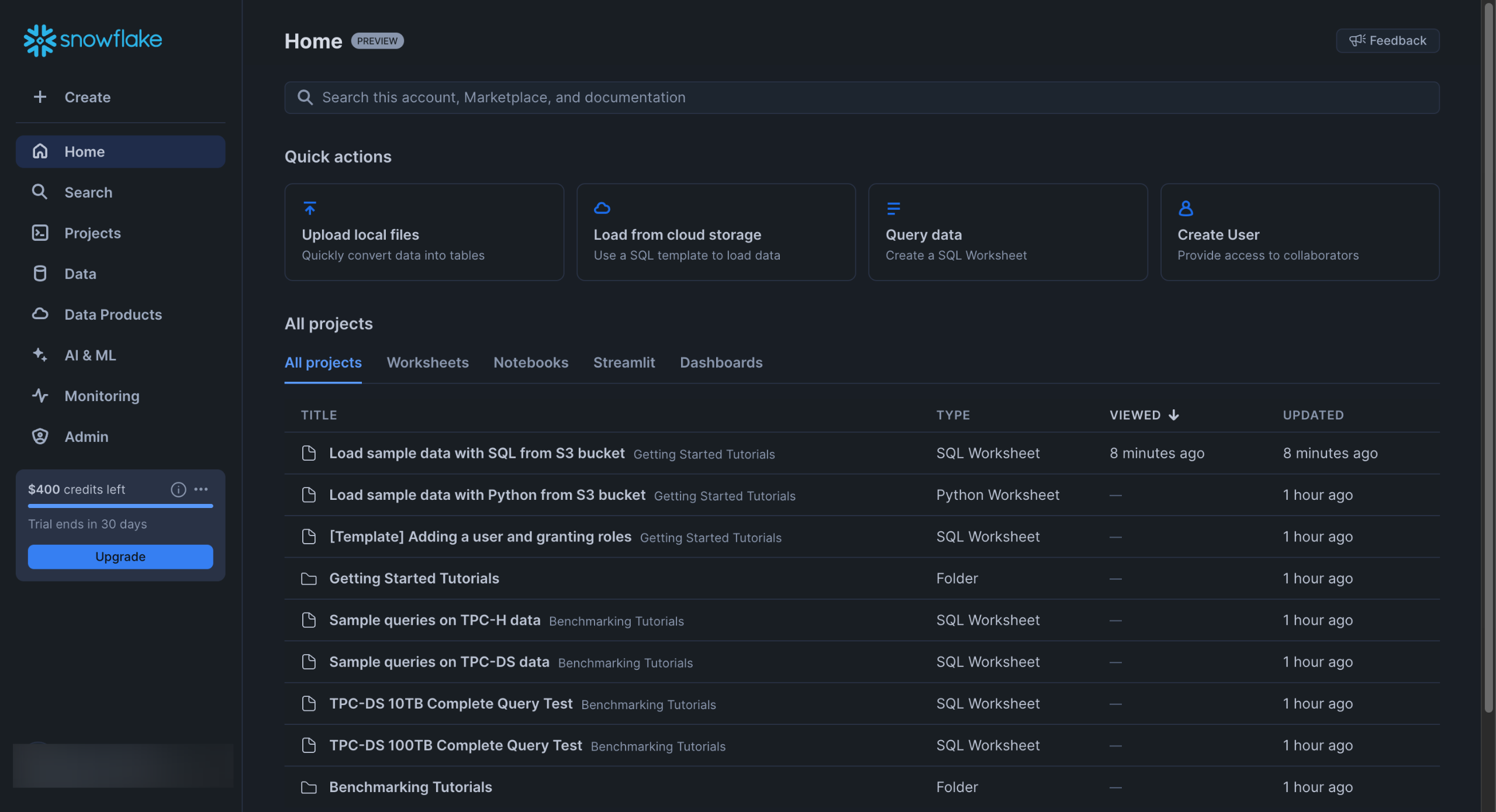1496x812 pixels.
Task: Select the Dashboards tab
Action: point(720,362)
